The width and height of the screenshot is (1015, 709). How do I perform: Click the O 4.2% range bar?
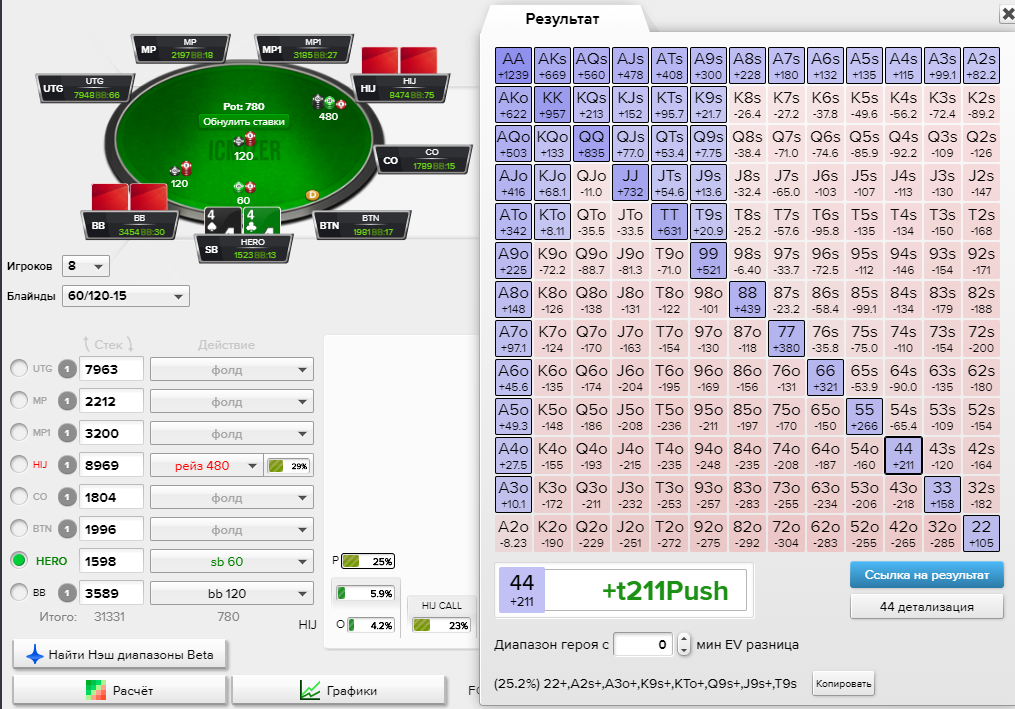point(370,625)
